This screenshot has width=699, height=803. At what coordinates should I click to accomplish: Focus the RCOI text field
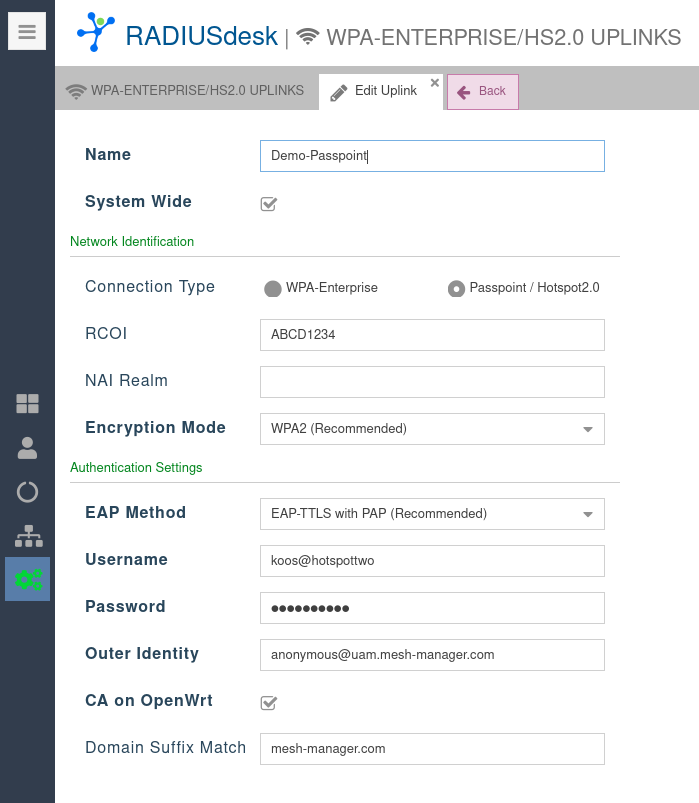pyautogui.click(x=432, y=335)
